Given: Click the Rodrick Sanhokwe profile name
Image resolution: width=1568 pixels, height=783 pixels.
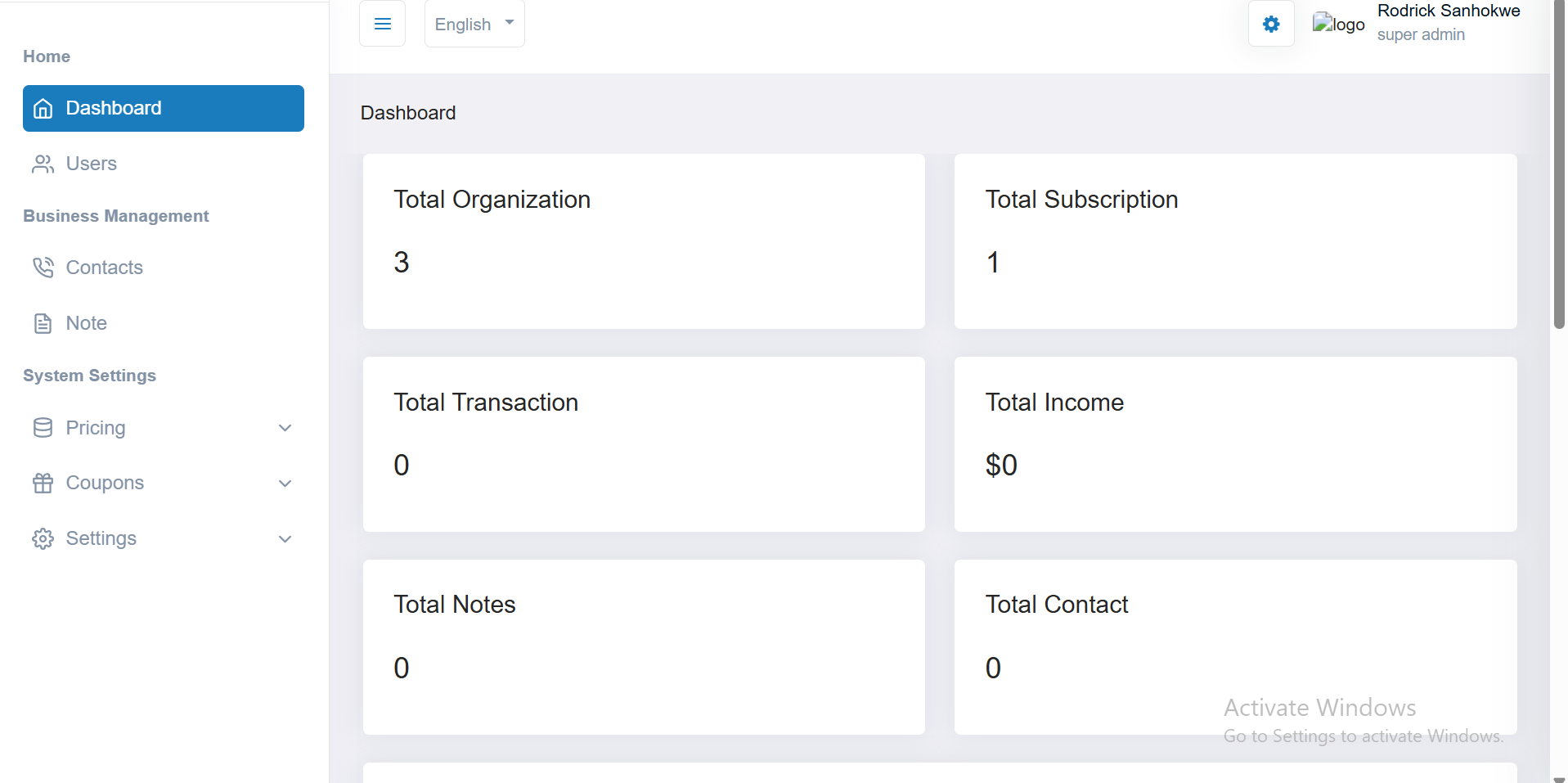Looking at the screenshot, I should coord(1448,11).
